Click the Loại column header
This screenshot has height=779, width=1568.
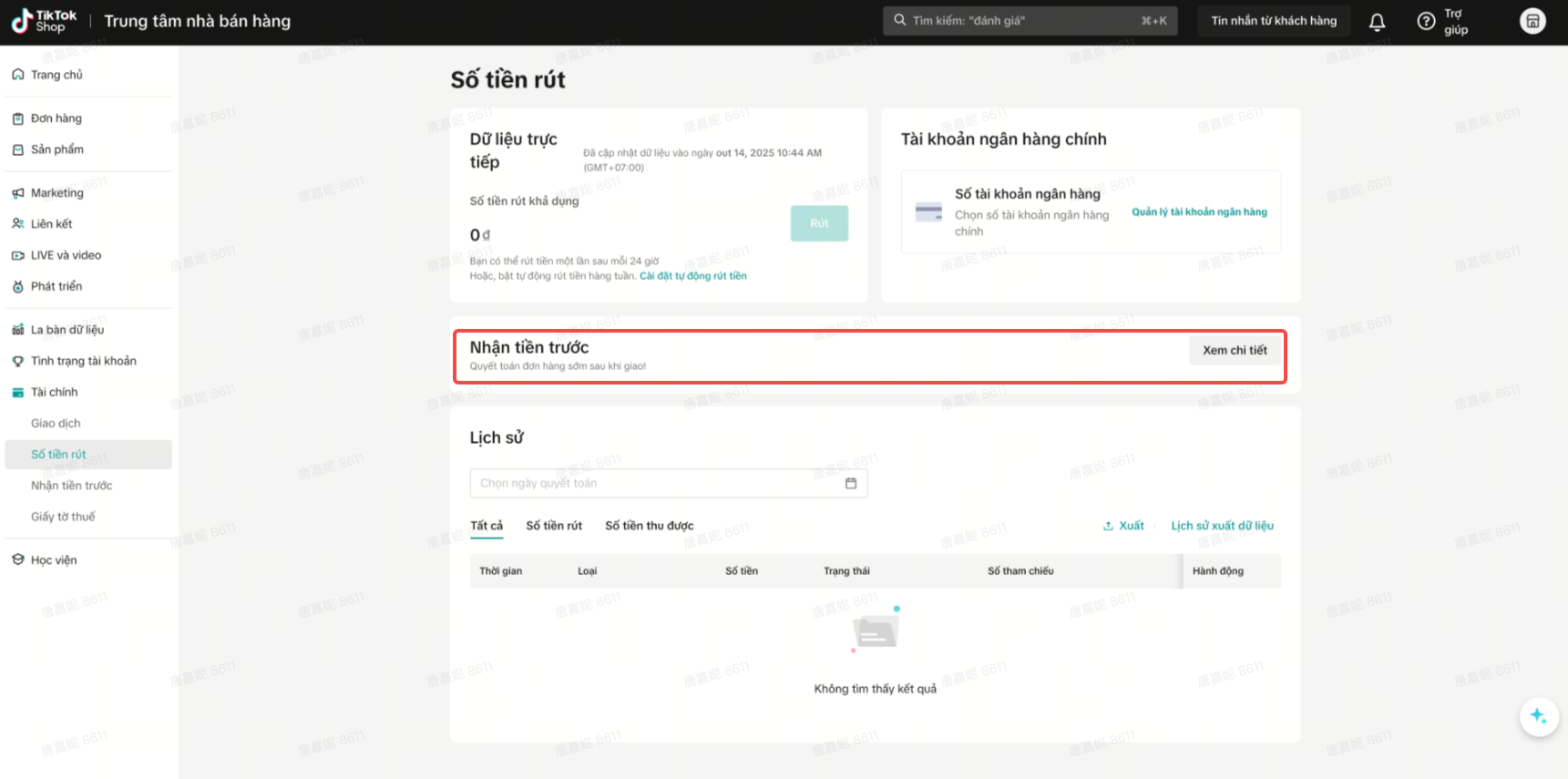coord(588,571)
